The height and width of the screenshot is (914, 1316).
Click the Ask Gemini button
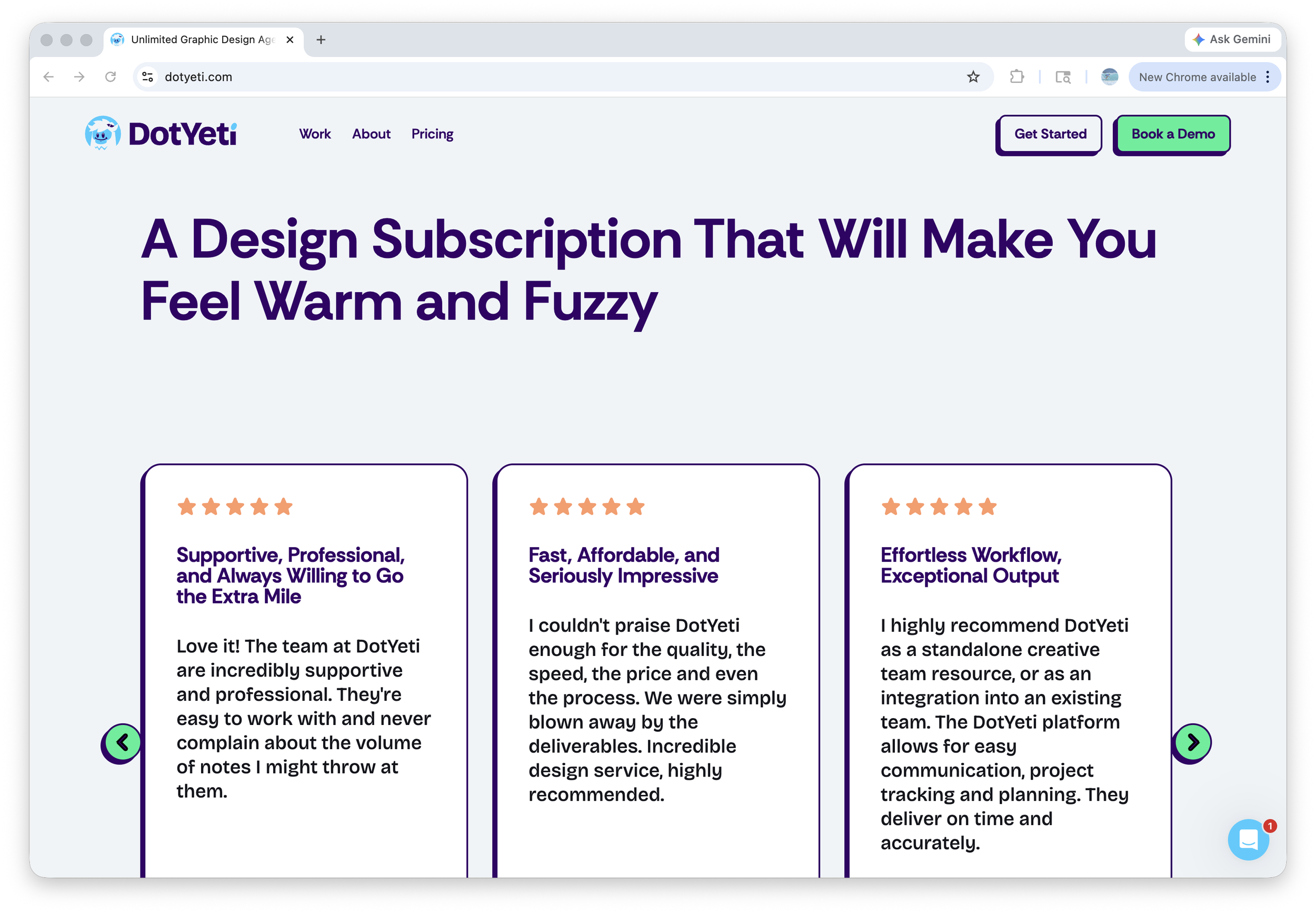click(x=1232, y=39)
